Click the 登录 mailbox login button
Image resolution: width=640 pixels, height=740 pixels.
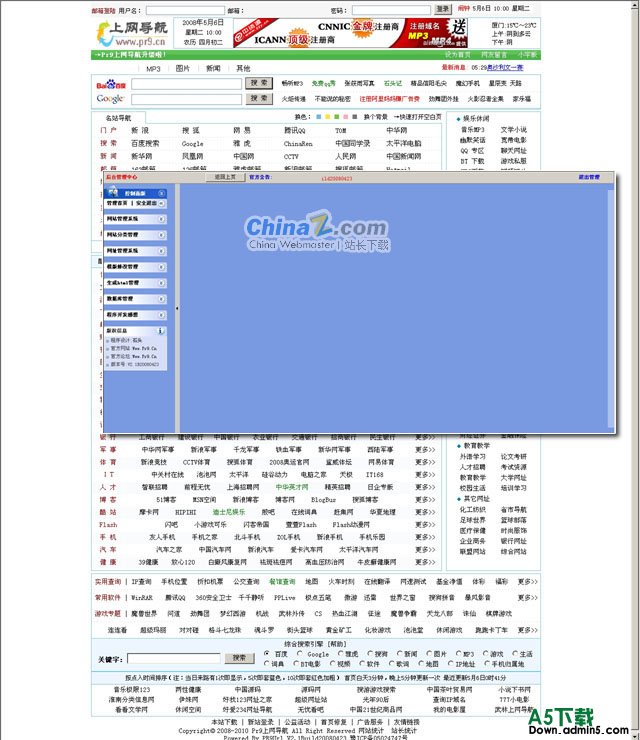point(443,9)
